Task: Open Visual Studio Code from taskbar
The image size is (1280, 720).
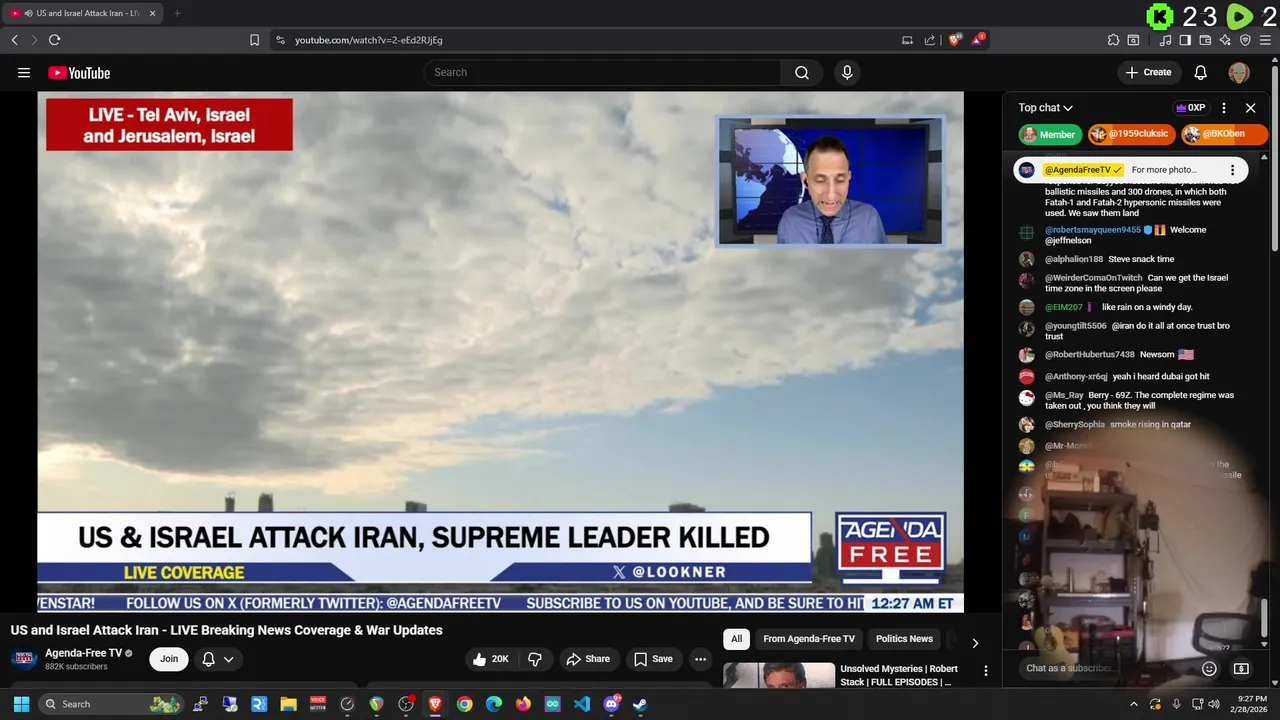Action: 582,704
